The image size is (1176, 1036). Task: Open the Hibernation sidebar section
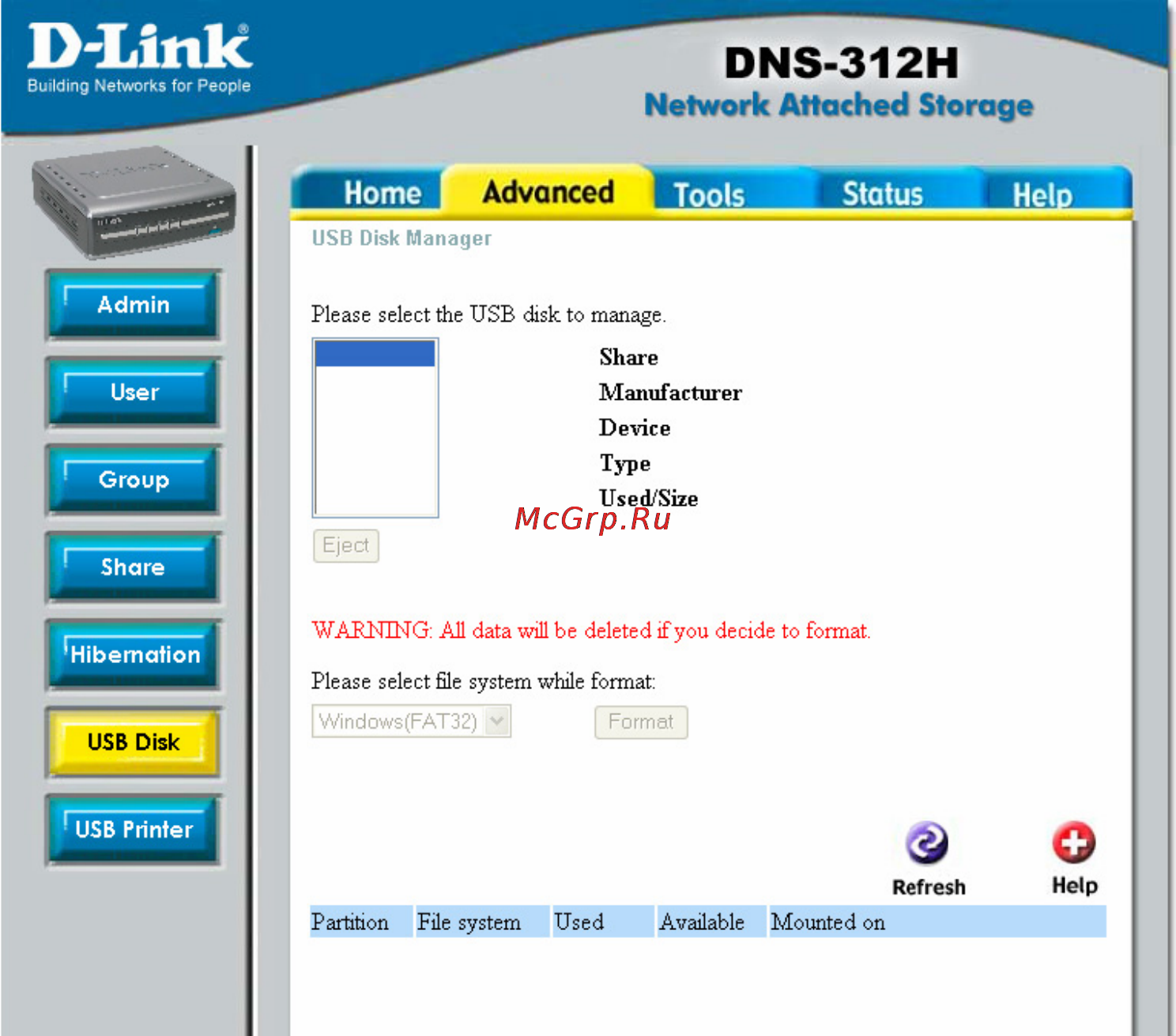click(x=134, y=655)
